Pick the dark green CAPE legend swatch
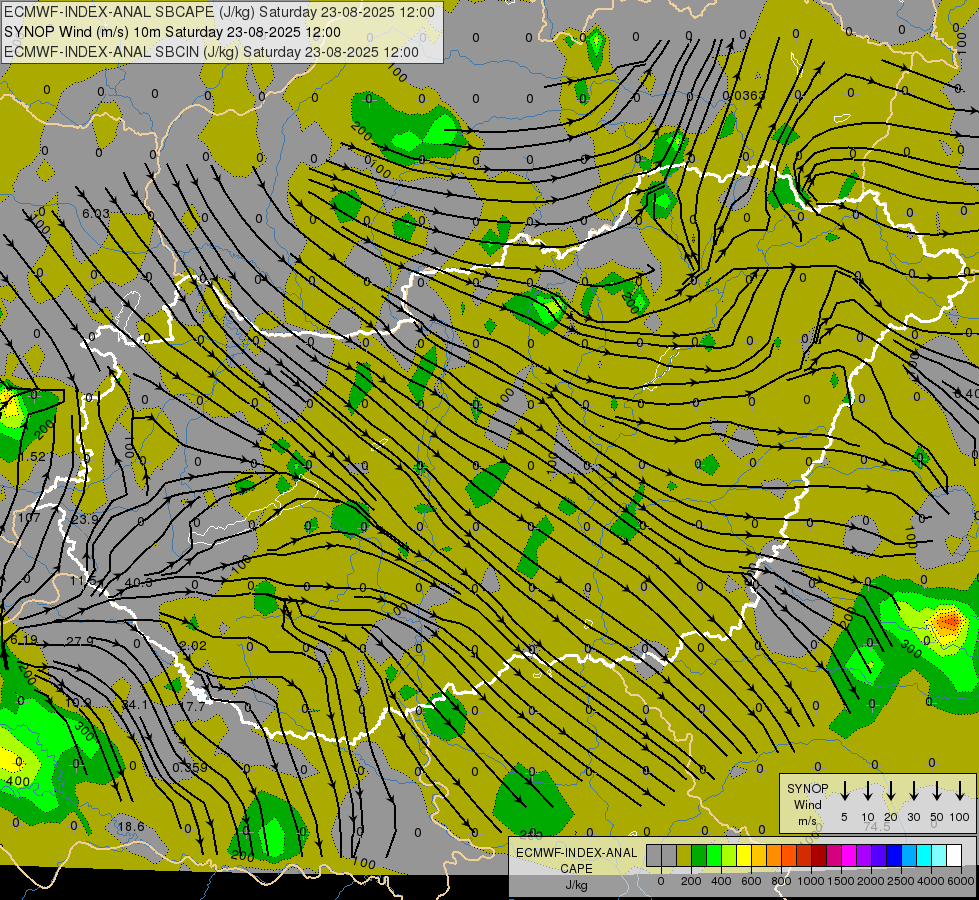Image resolution: width=979 pixels, height=900 pixels. tap(699, 855)
